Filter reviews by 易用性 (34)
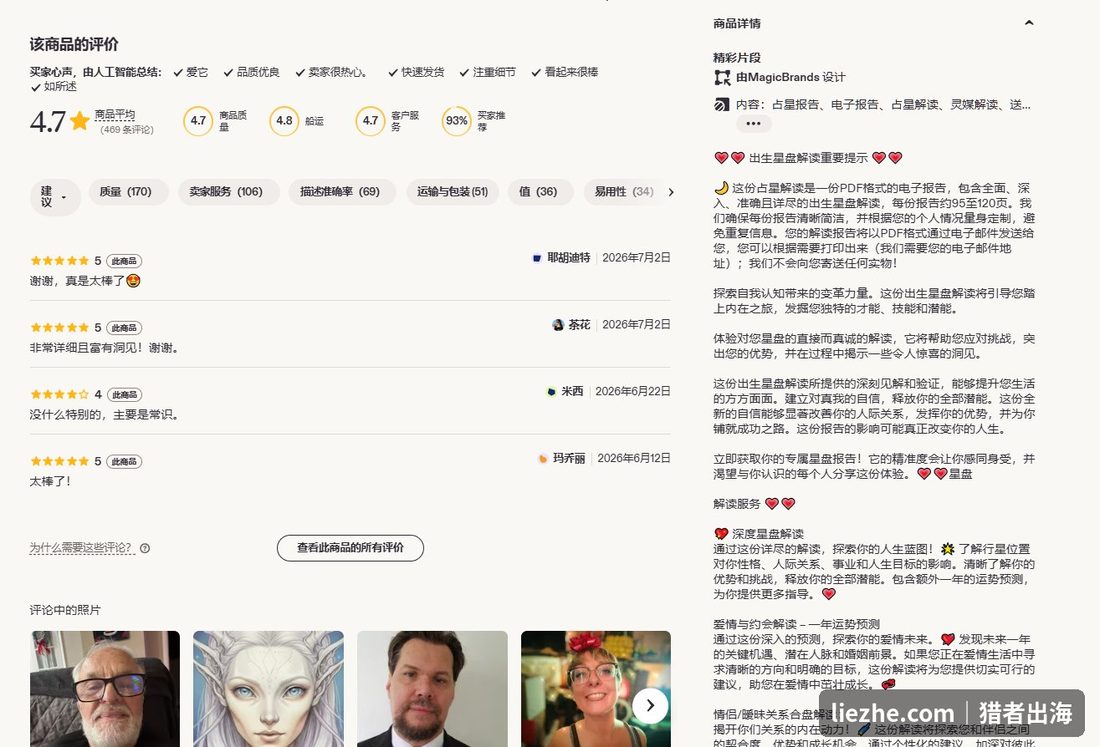1100x747 pixels. 623,191
